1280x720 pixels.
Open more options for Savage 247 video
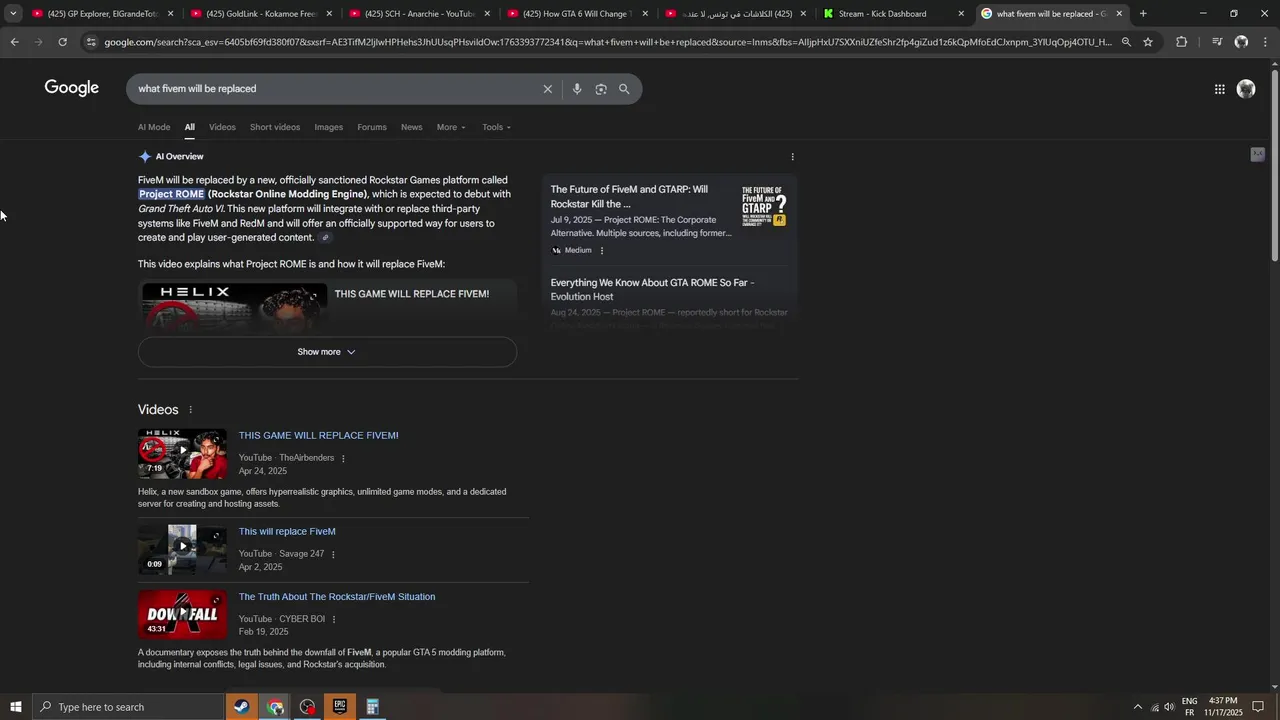coord(333,555)
